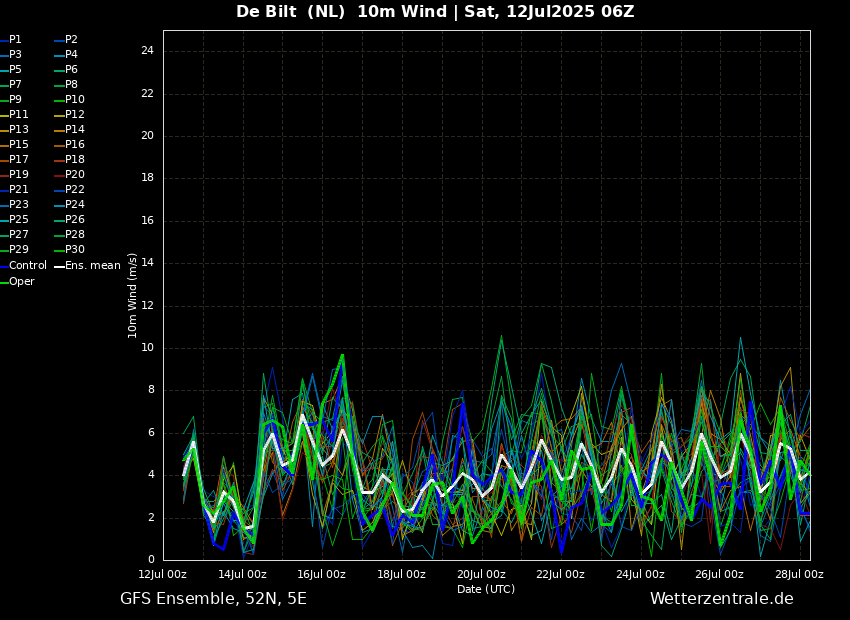
Task: Click the GFS Ensemble, 52N, 5E caption
Action: [213, 599]
